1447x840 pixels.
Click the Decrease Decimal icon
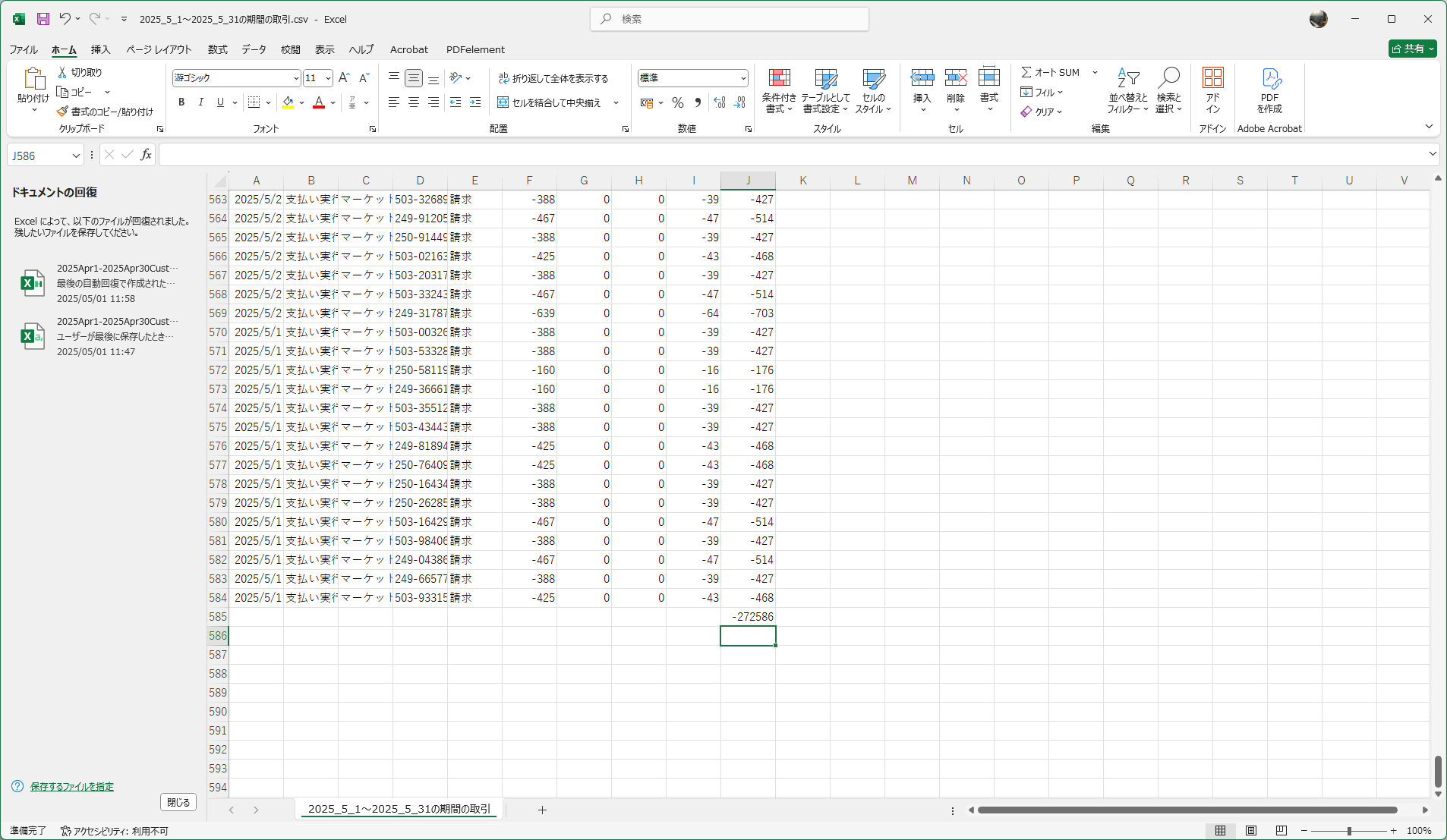(x=740, y=102)
